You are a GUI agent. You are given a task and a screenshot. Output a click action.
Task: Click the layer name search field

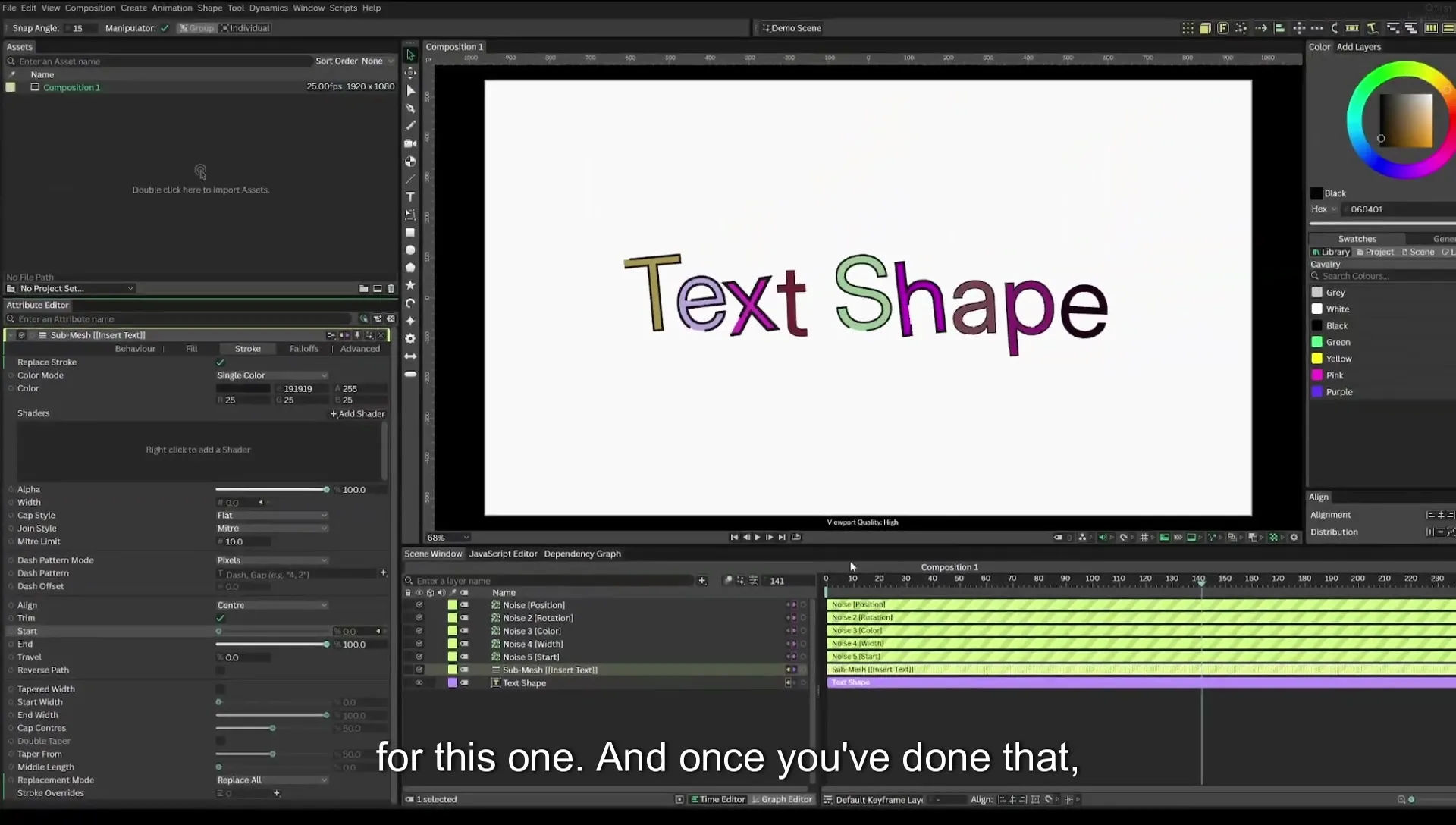pyautogui.click(x=550, y=581)
